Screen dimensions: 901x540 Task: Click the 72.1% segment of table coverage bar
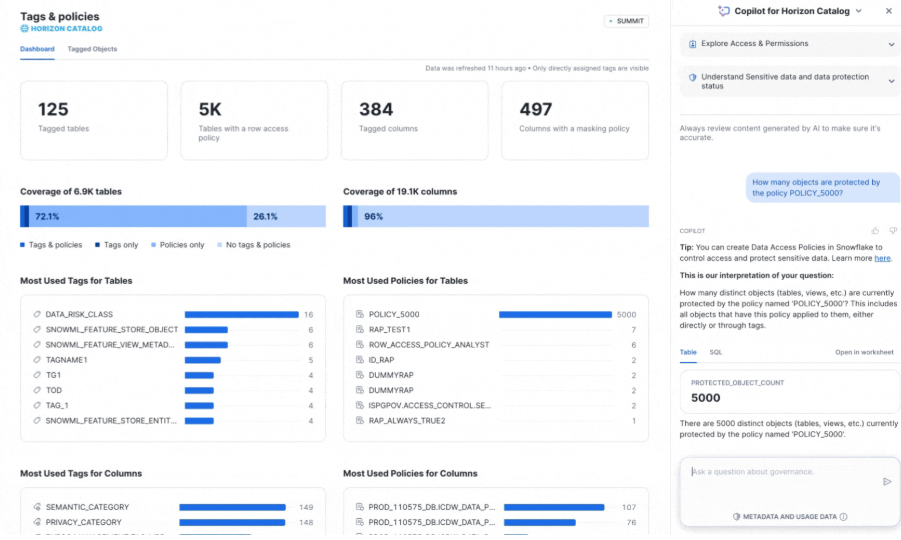138,216
